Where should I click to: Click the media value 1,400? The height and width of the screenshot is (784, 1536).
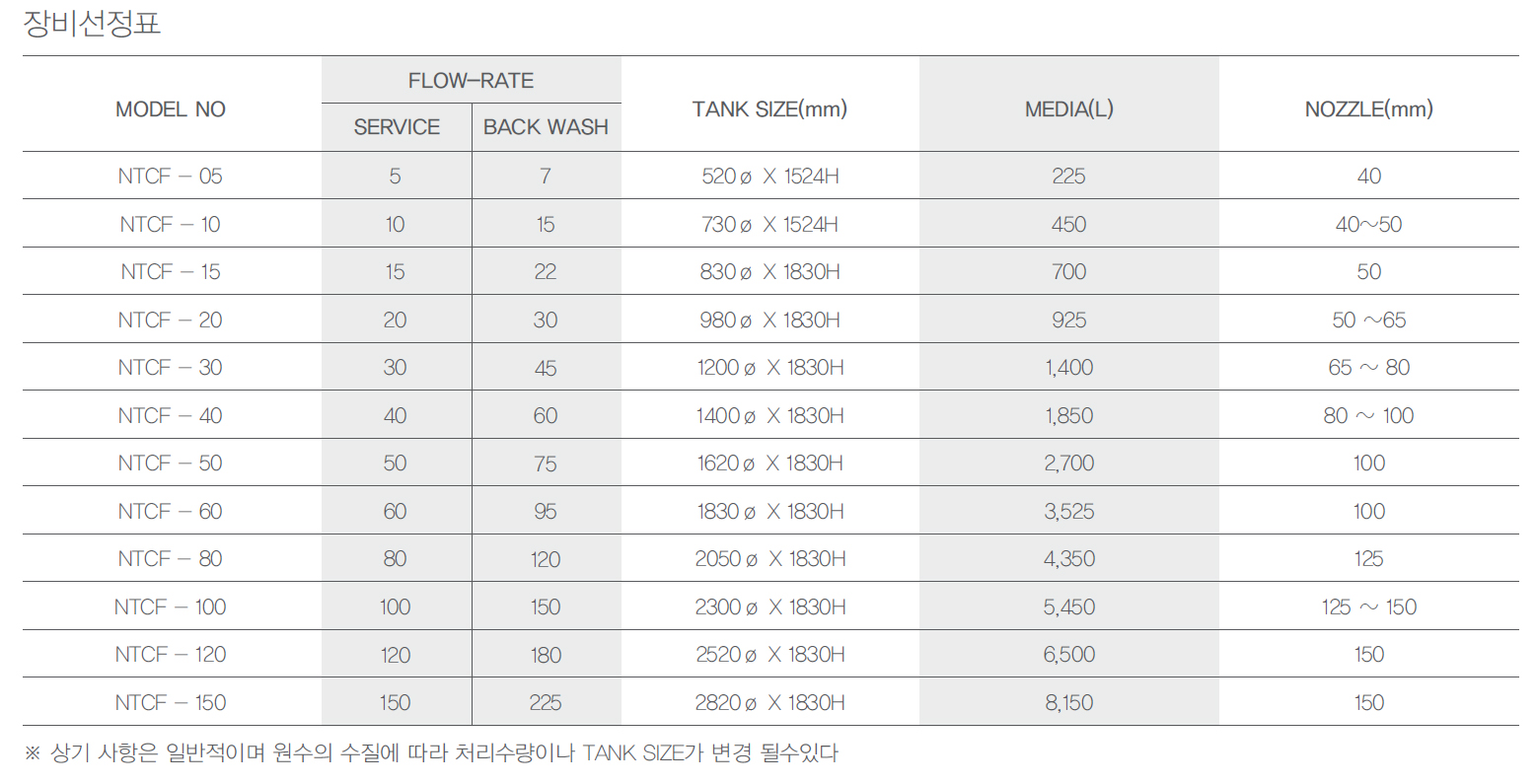coord(1068,368)
